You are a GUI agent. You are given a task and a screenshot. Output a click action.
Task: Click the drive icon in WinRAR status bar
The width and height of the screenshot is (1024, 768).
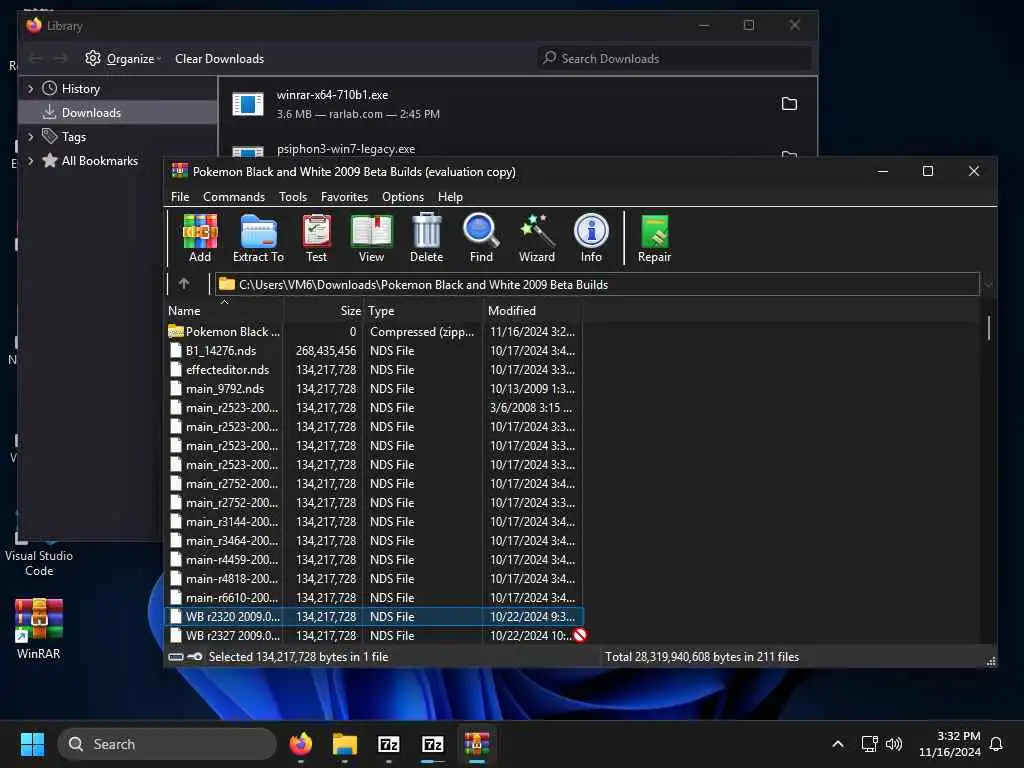[x=176, y=657]
